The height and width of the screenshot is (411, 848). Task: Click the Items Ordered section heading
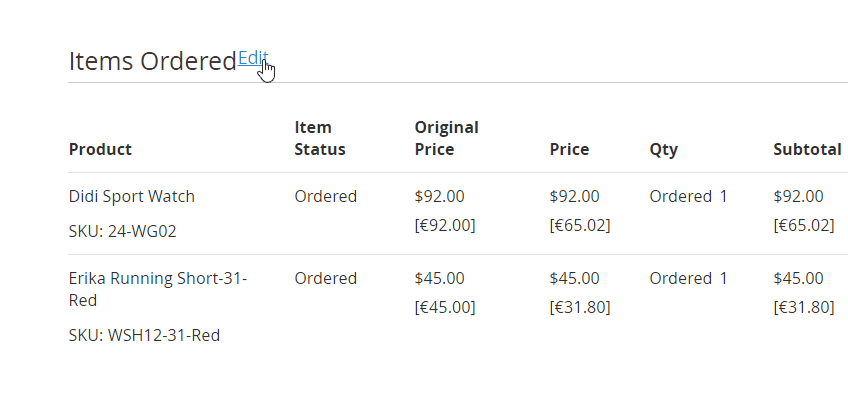[x=153, y=61]
